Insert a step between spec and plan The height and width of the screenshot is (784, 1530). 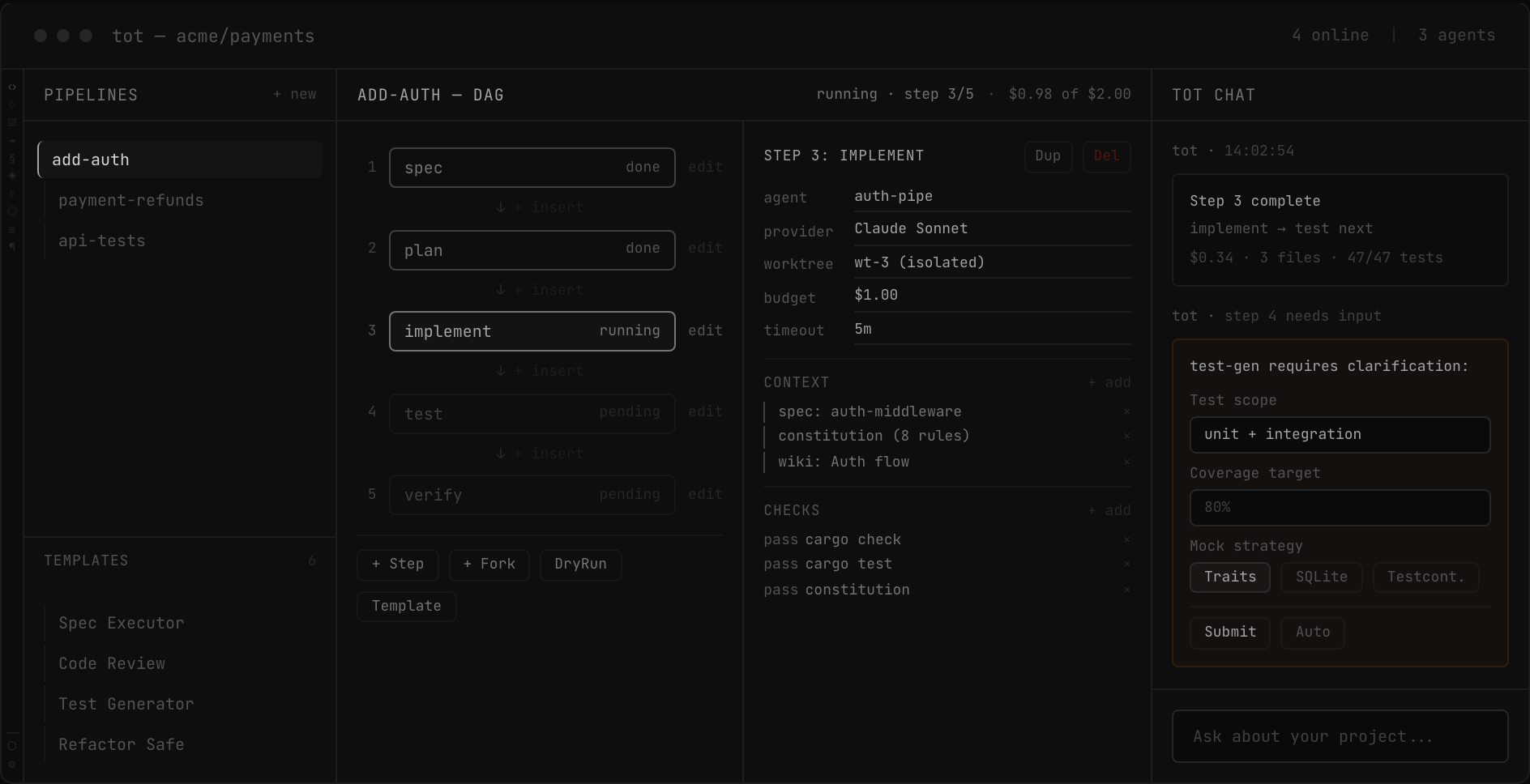pyautogui.click(x=539, y=207)
